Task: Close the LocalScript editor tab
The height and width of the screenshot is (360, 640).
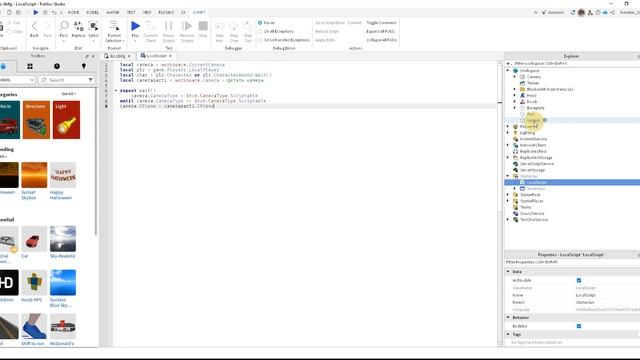Action: 170,56
